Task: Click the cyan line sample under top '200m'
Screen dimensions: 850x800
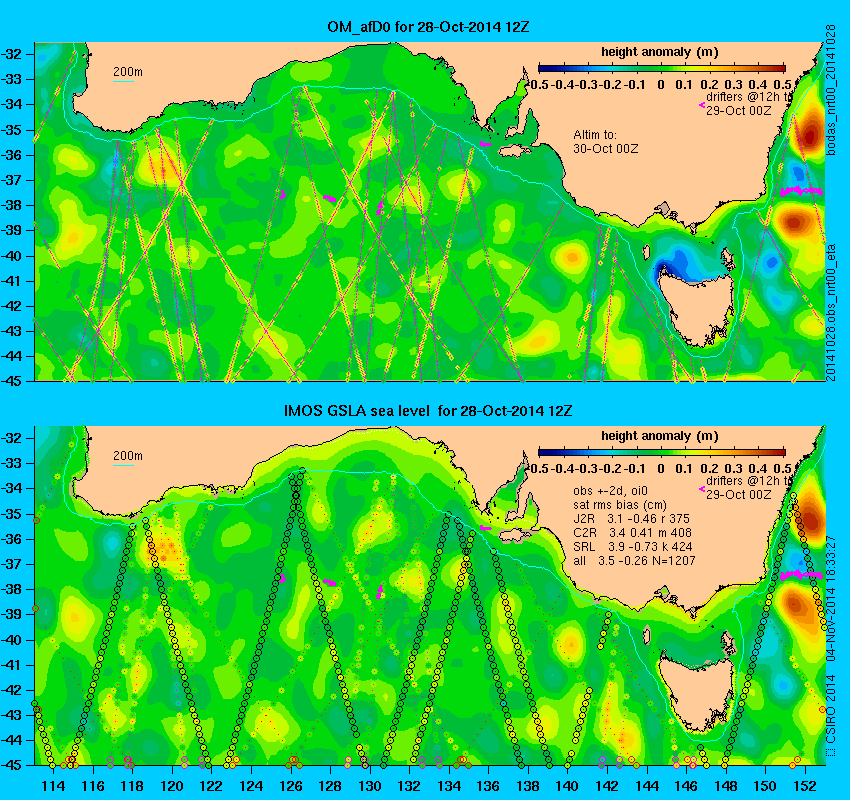Action: (123, 81)
